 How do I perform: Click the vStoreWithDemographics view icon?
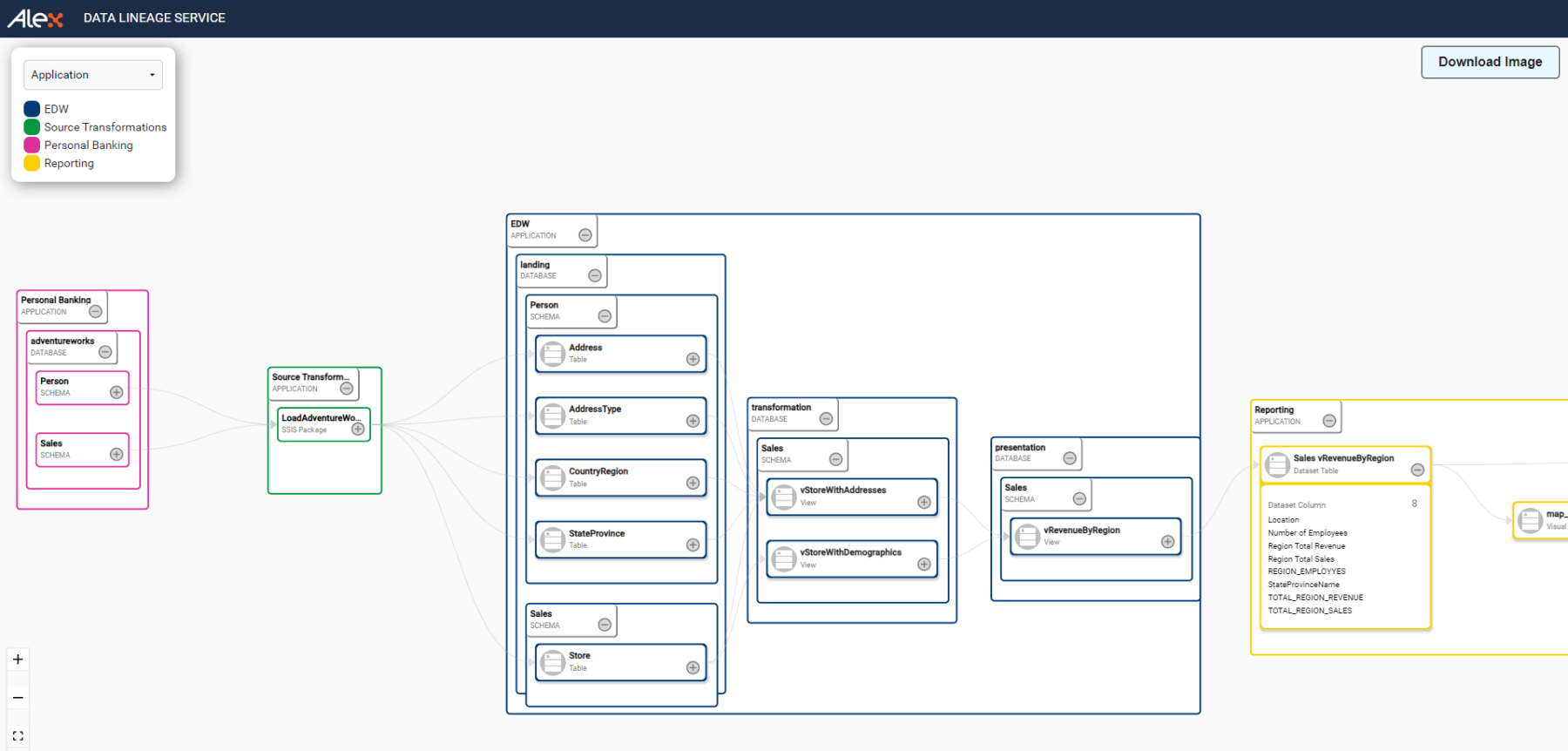[x=784, y=558]
